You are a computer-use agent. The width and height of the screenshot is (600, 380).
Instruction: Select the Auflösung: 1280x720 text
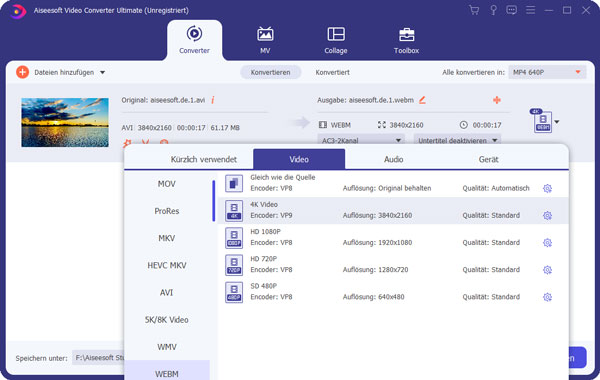(375, 270)
